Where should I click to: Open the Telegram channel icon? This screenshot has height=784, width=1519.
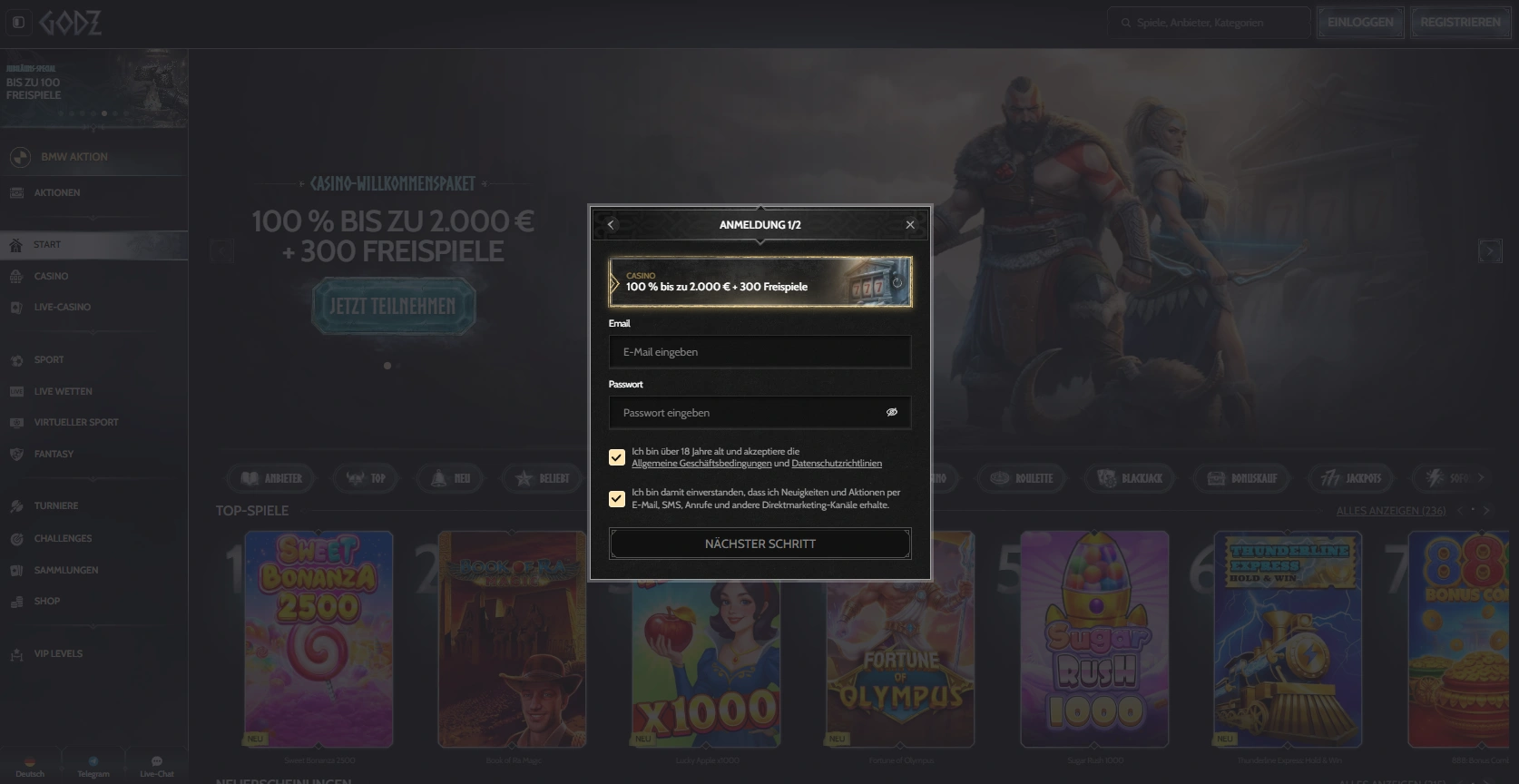coord(93,762)
